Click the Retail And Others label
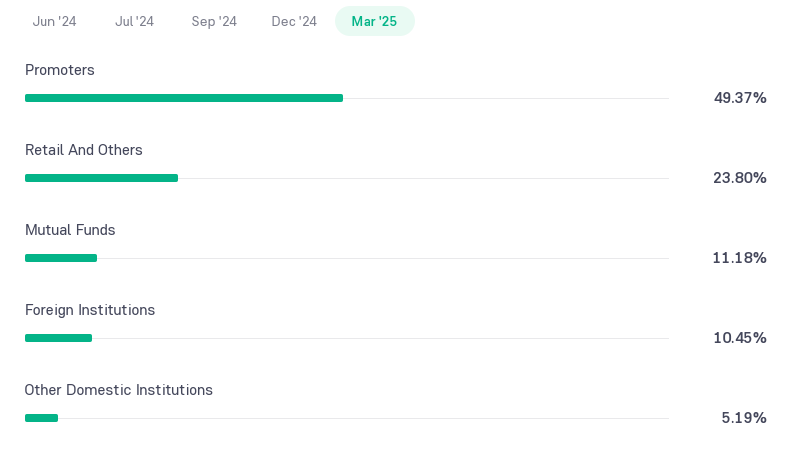Image resolution: width=795 pixels, height=461 pixels. (84, 150)
